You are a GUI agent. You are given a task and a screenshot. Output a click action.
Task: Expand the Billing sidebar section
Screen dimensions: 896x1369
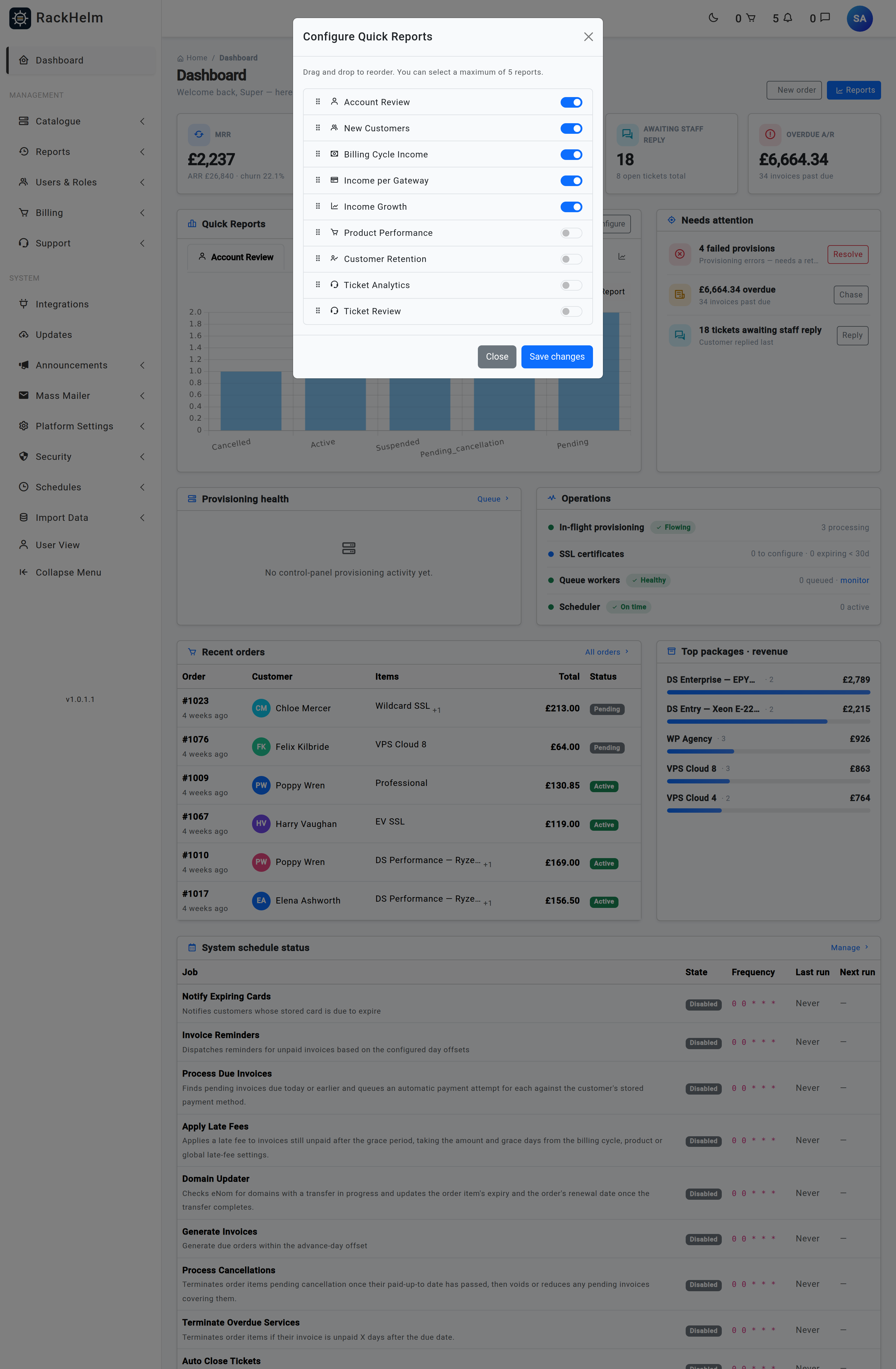(x=81, y=213)
